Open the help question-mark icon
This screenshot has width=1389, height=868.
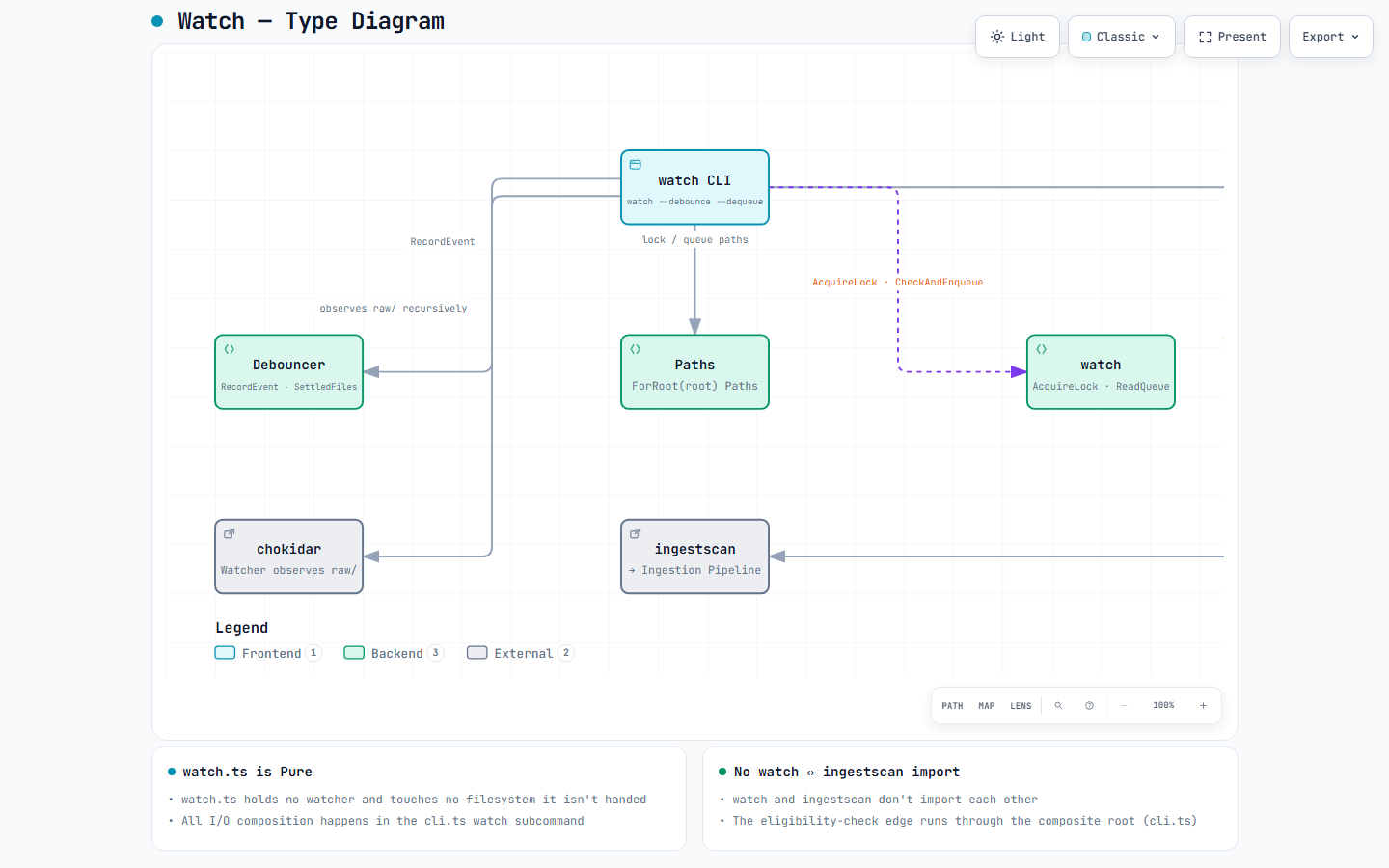point(1089,706)
